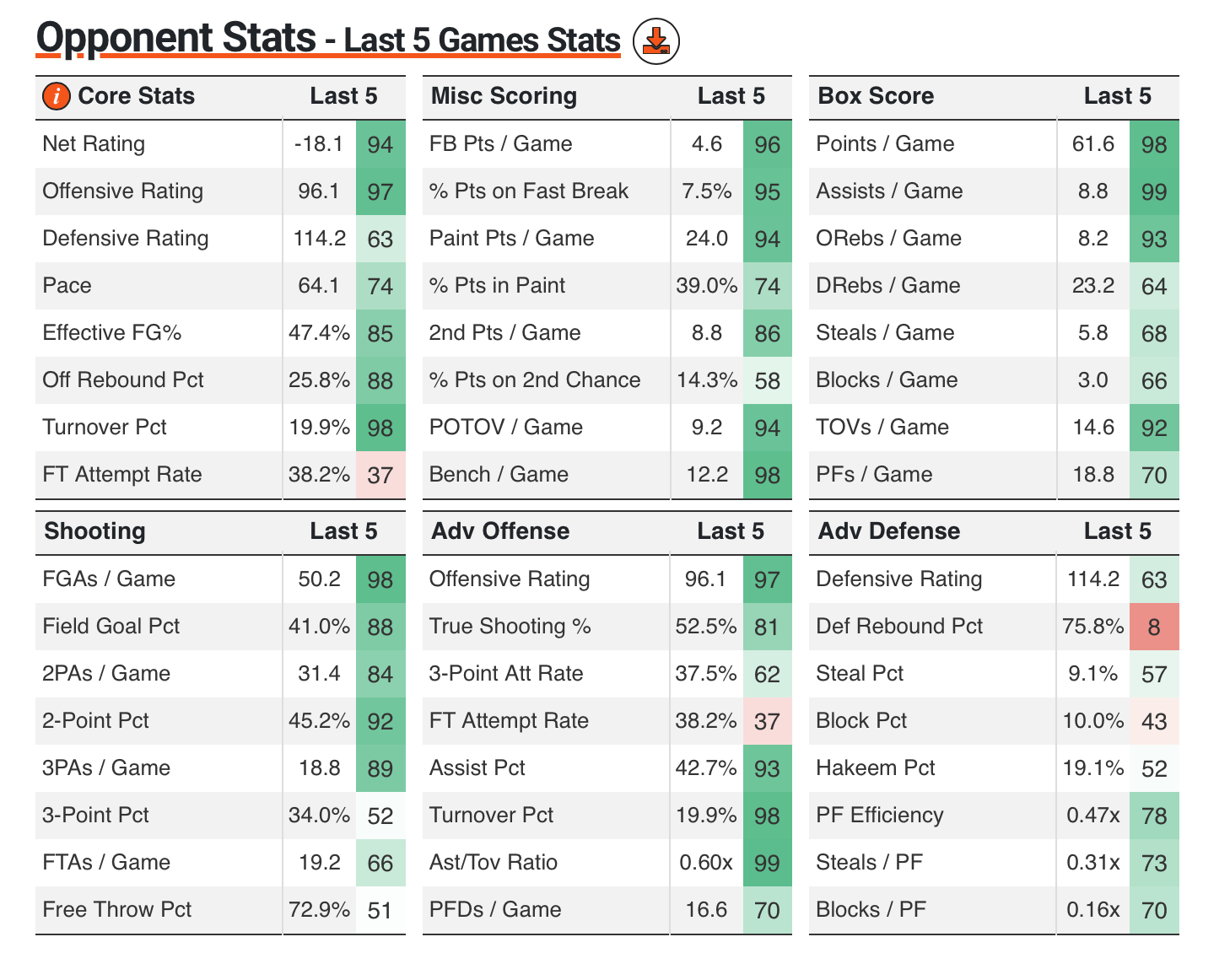Click the Block Pct percentile cell
This screenshot has width=1230, height=980.
(1153, 721)
